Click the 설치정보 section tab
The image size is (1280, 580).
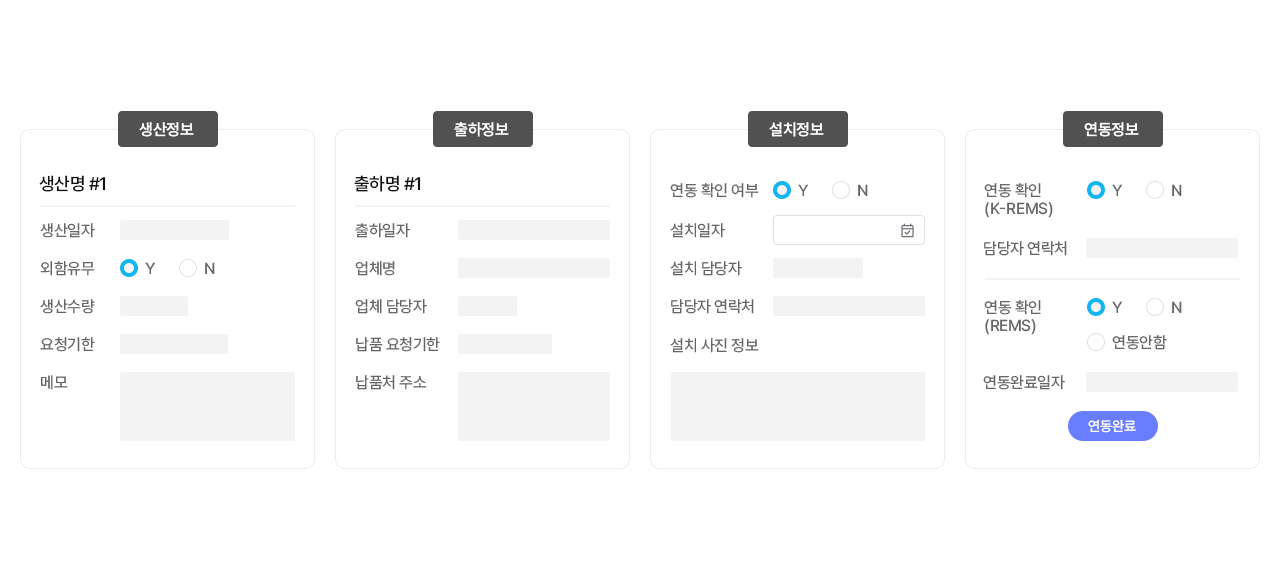tap(797, 129)
